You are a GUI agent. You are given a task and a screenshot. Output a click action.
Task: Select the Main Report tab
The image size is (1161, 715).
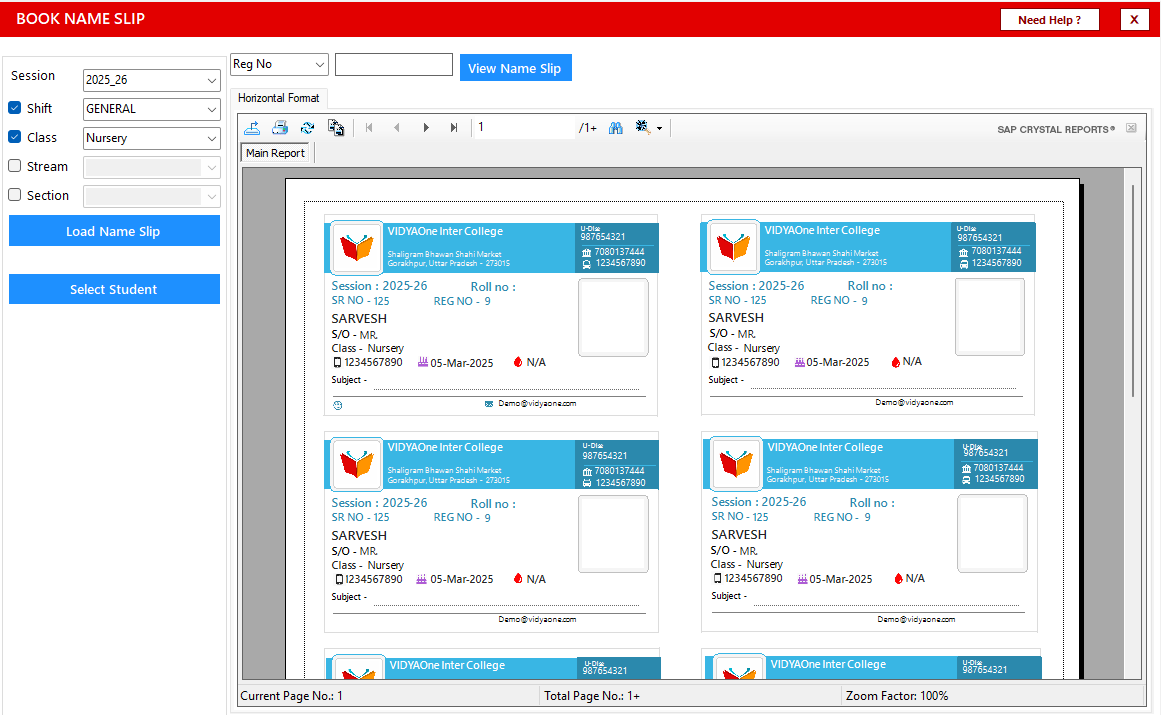coord(275,152)
